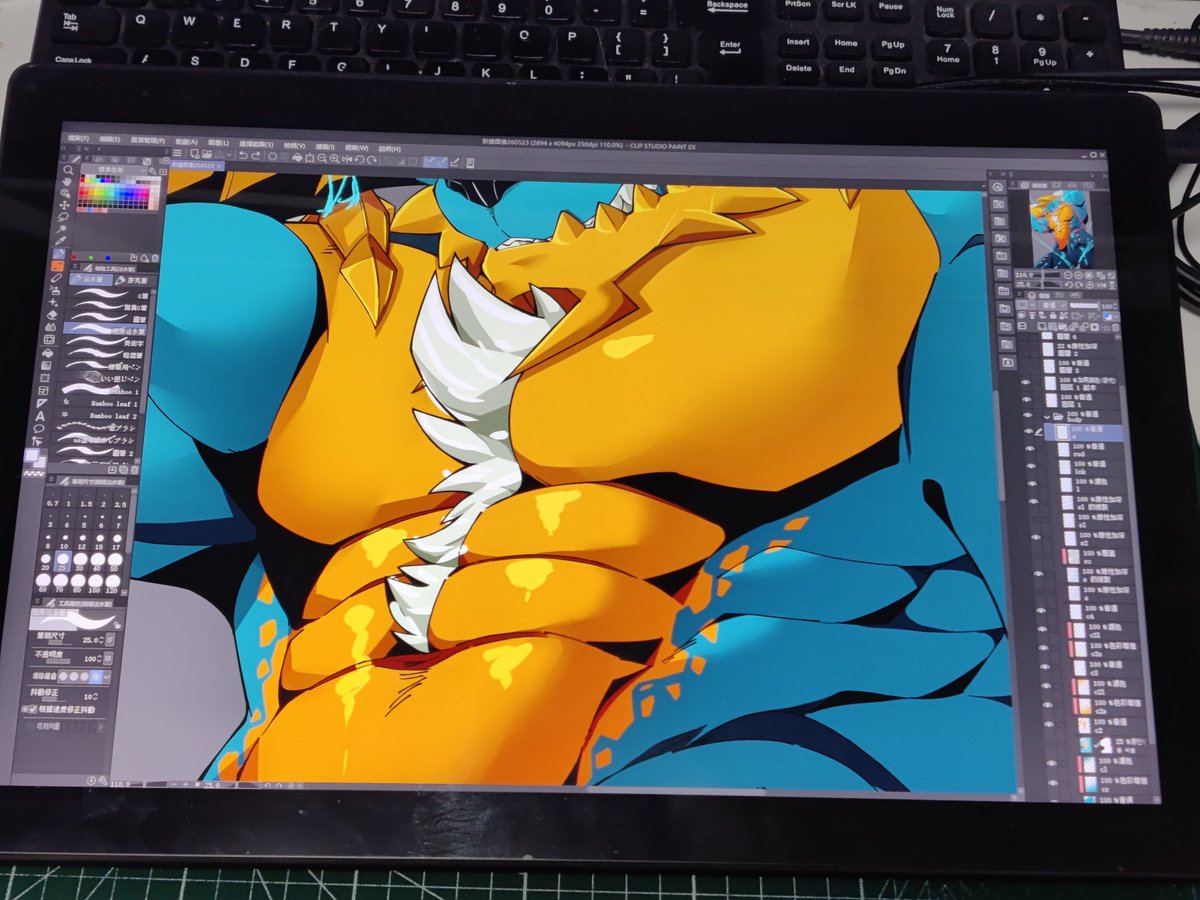
Task: Open the 檔案(F) menu
Action: pos(79,138)
